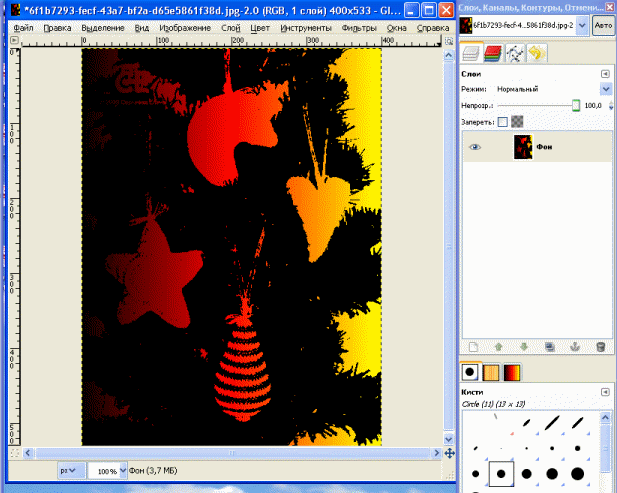The width and height of the screenshot is (617, 493).
Task: Open the units dropdown px in status bar
Action: [72, 470]
